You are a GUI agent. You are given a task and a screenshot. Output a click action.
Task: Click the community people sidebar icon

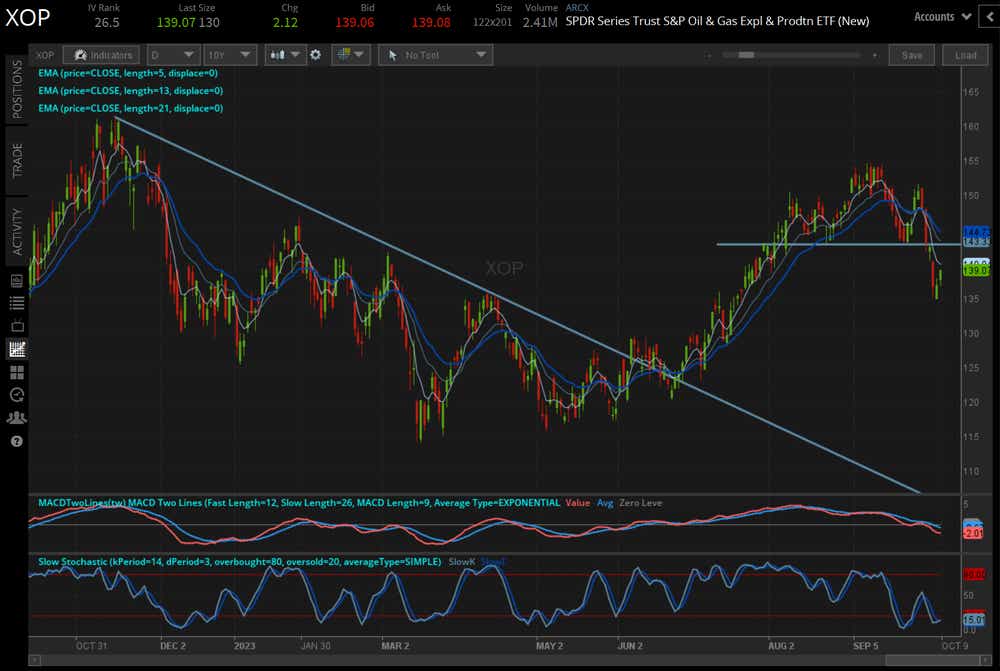coord(17,418)
